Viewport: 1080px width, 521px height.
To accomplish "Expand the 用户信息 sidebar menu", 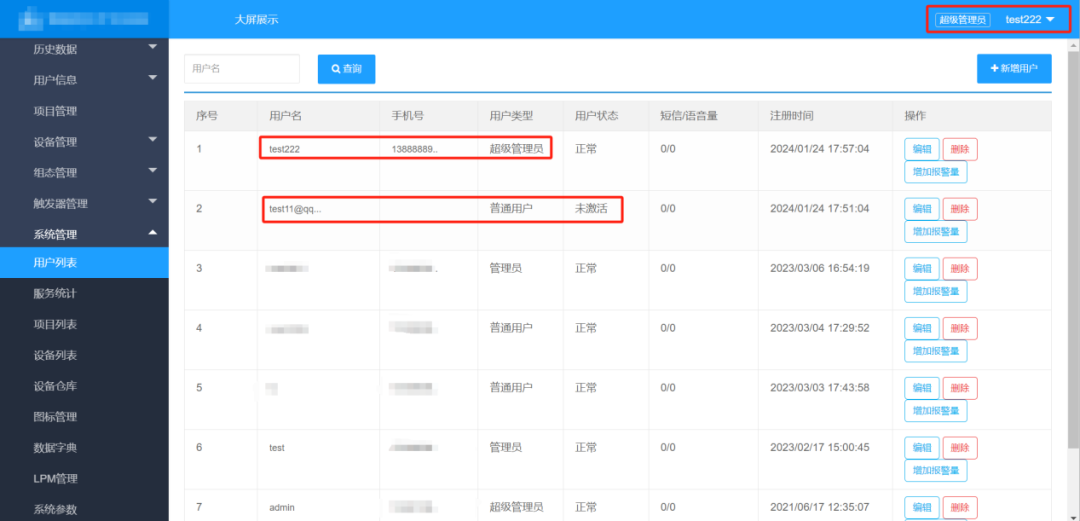I will click(84, 80).
